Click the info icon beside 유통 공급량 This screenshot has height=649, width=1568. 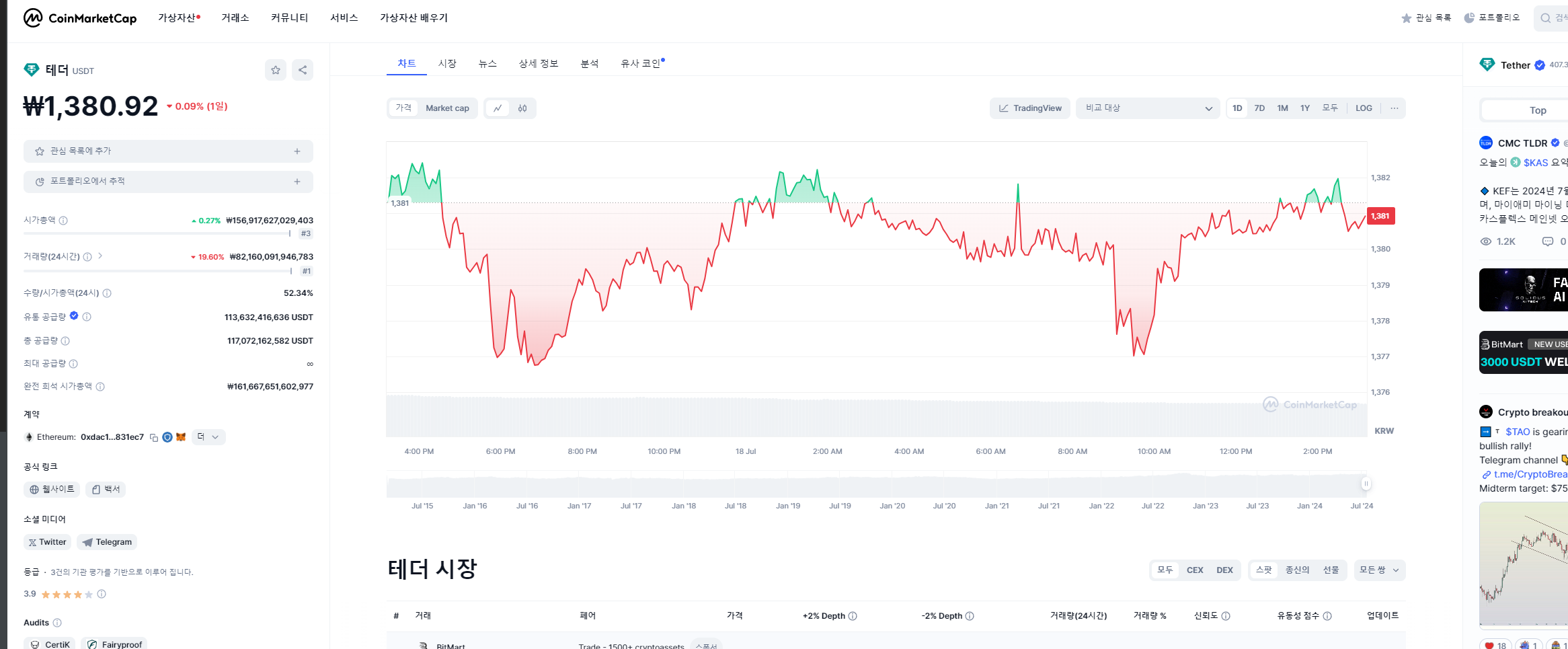[x=87, y=317]
